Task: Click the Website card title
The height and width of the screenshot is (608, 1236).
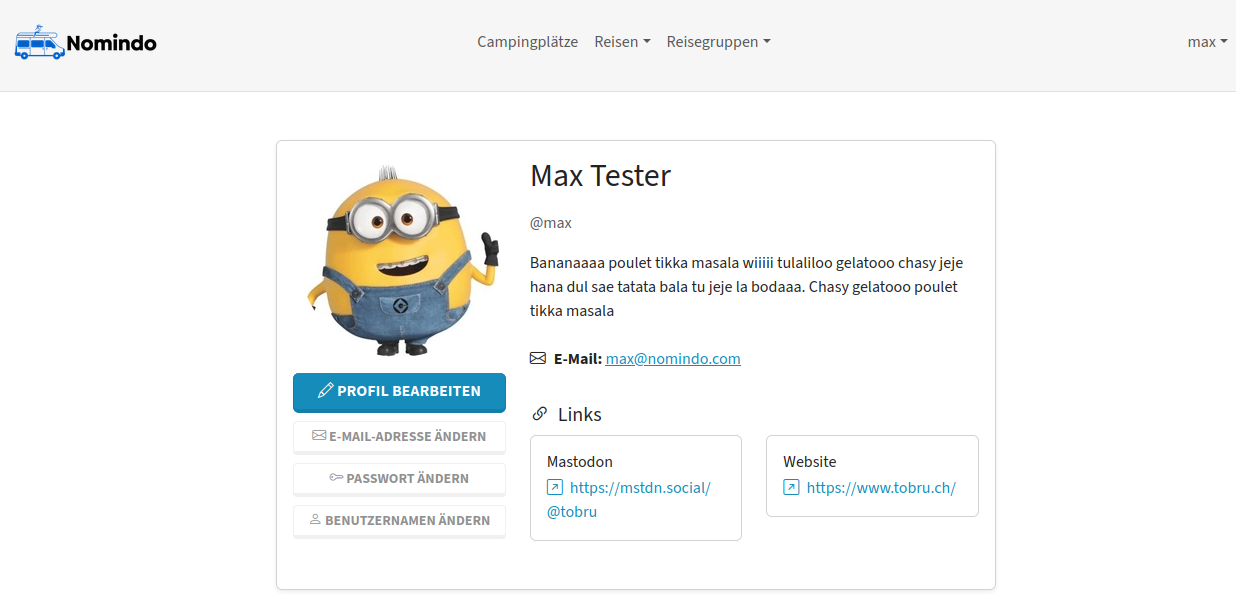Action: [810, 462]
